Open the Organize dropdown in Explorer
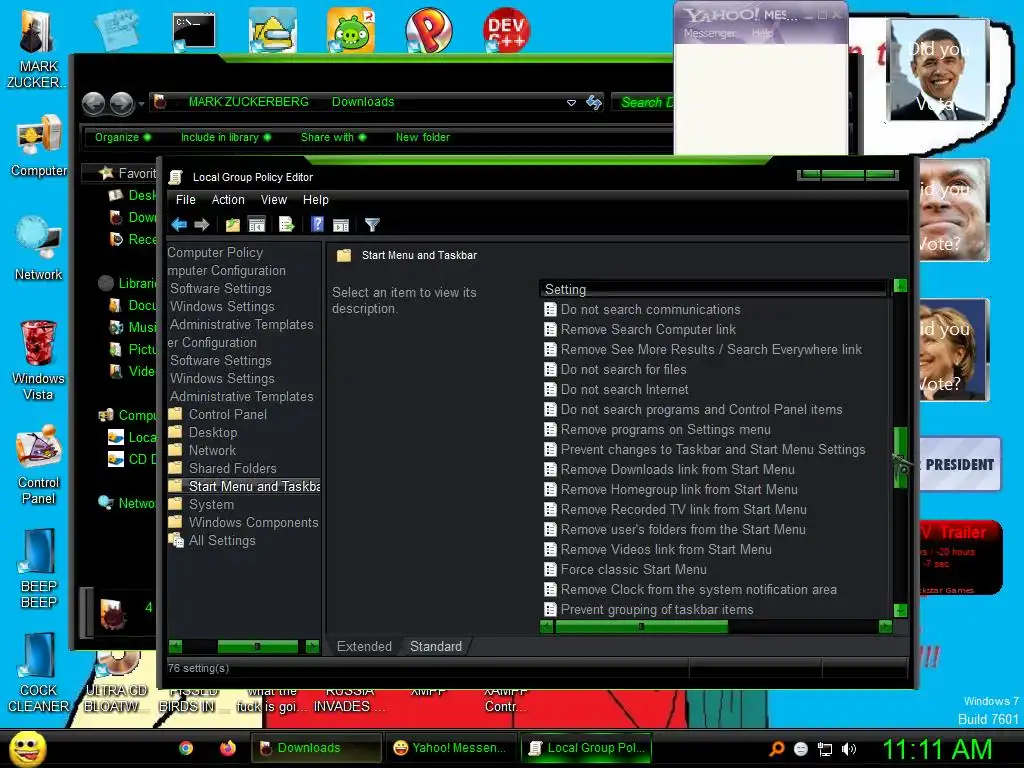1024x768 pixels. (x=123, y=137)
